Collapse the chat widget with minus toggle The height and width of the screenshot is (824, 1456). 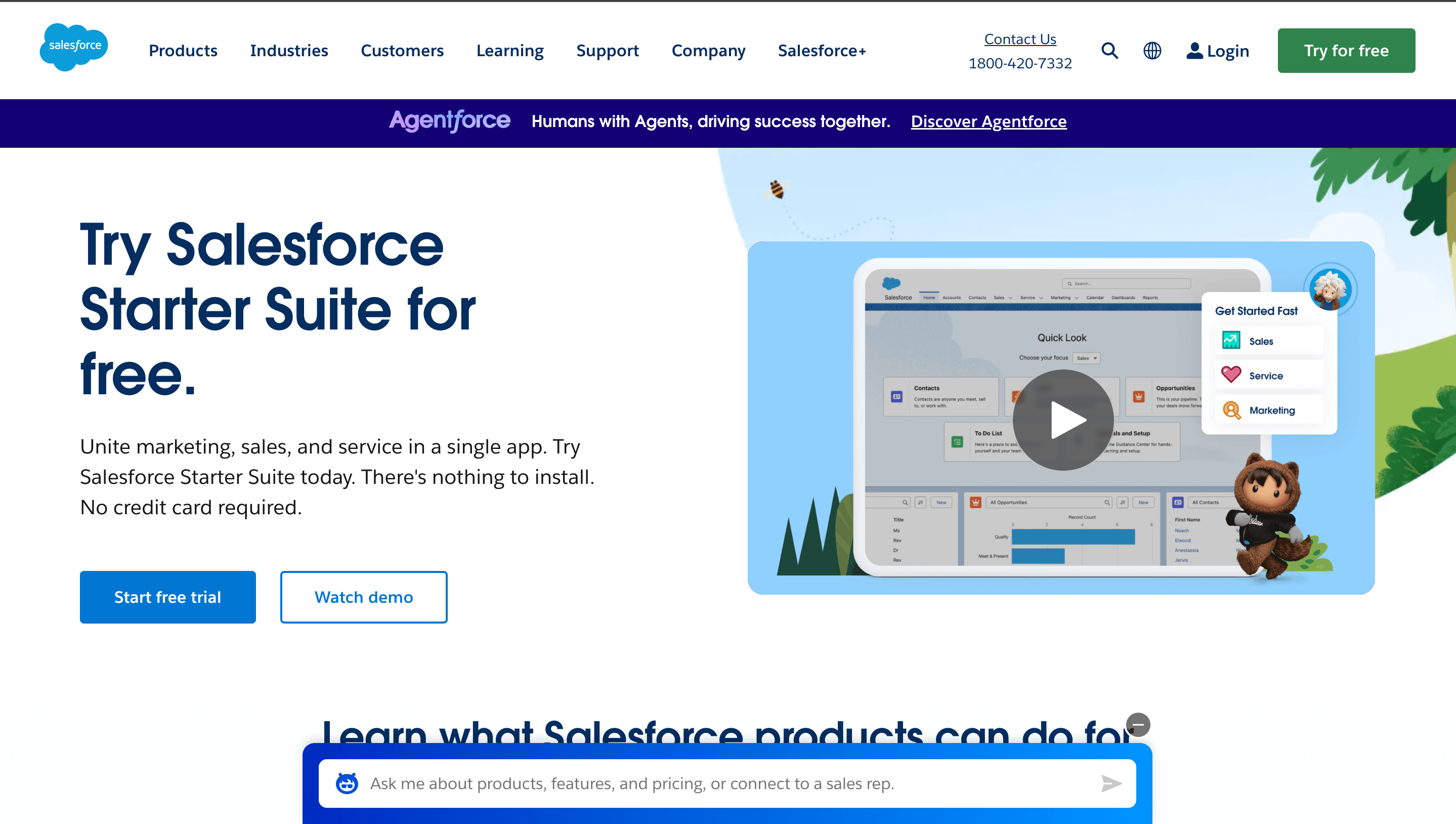tap(1138, 724)
